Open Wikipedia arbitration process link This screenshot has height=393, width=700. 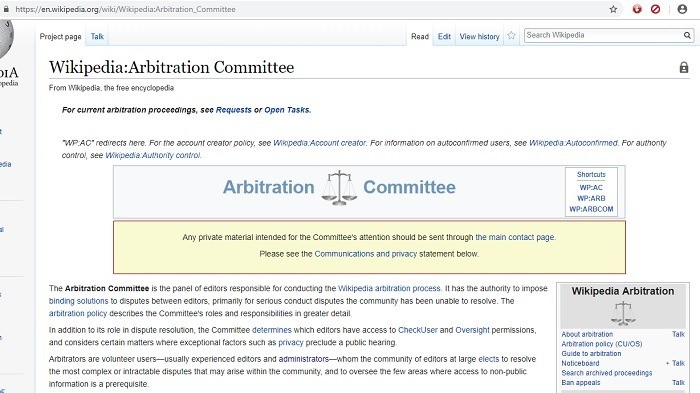coord(389,288)
